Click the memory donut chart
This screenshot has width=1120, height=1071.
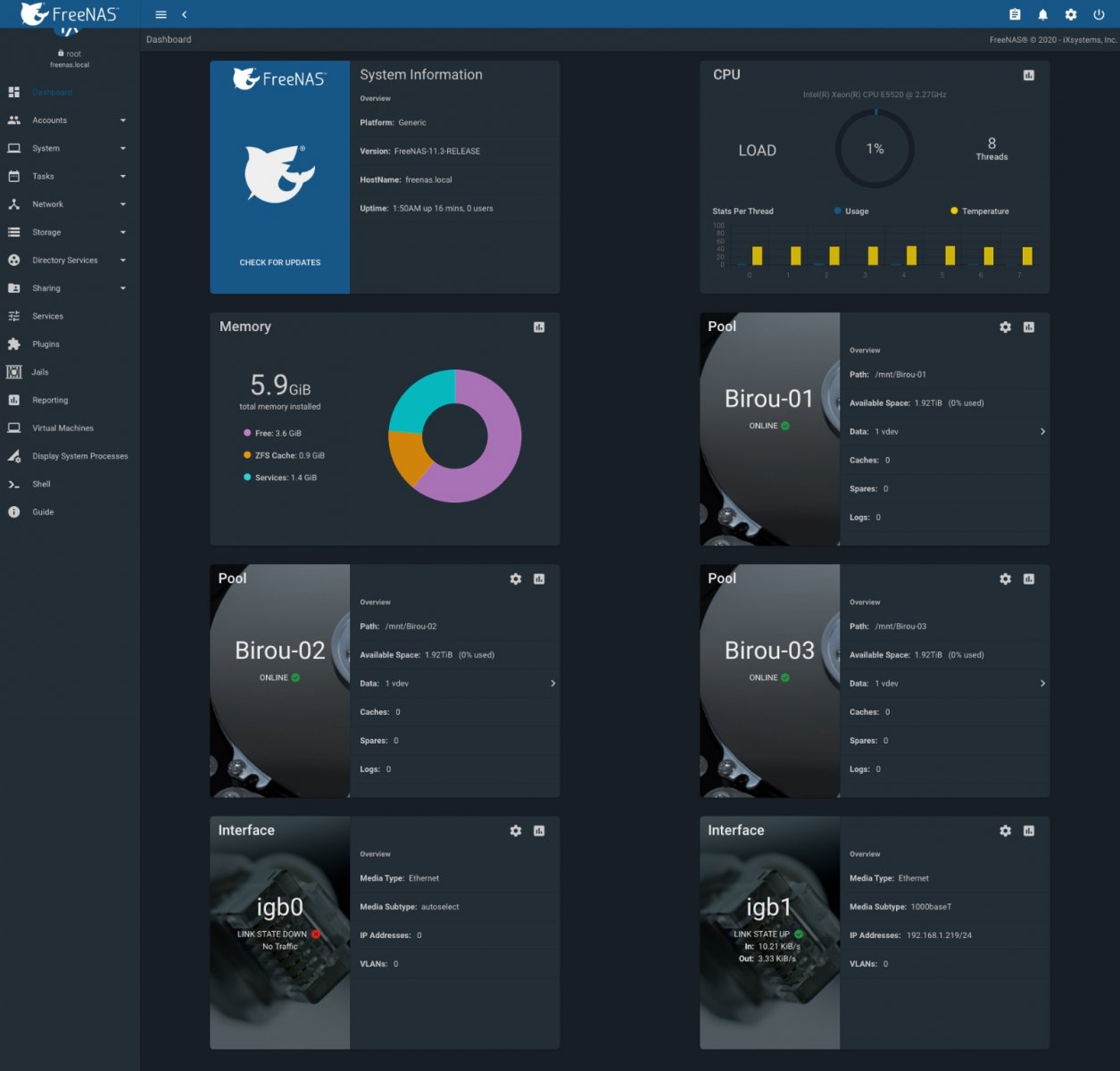click(455, 436)
